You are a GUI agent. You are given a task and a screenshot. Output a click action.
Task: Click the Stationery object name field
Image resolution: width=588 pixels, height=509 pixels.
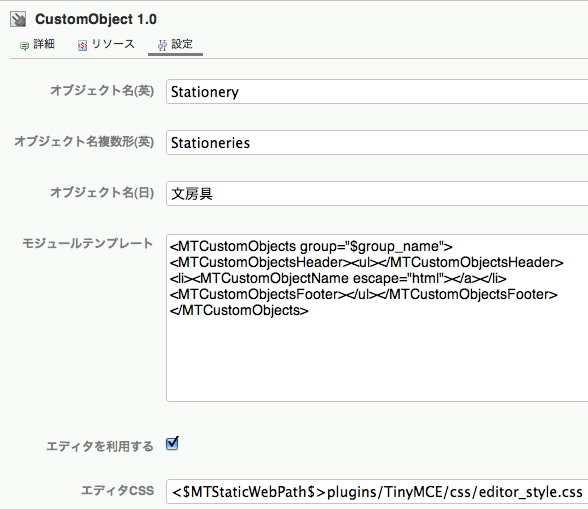tap(377, 92)
